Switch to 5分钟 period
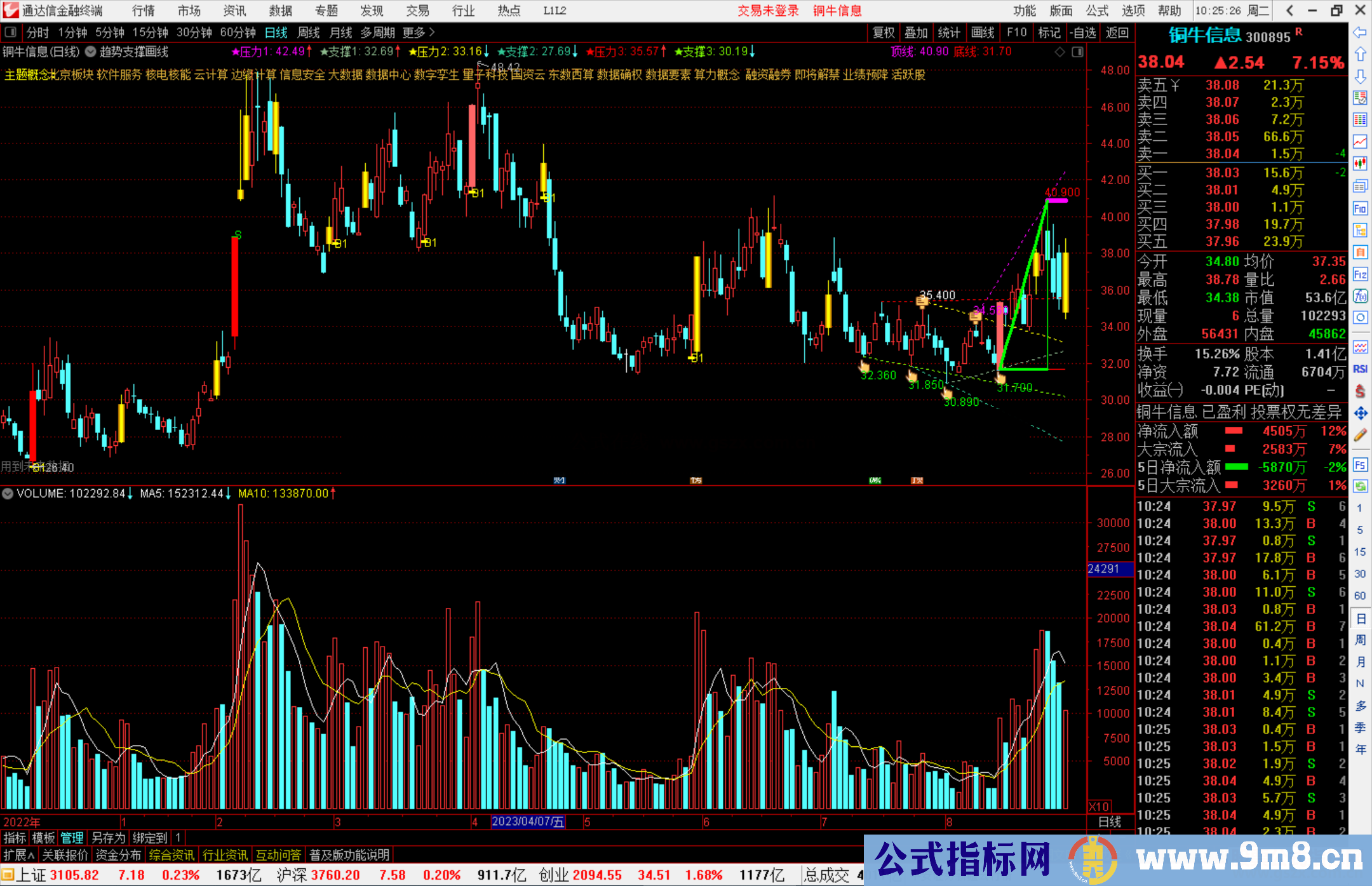 [109, 32]
